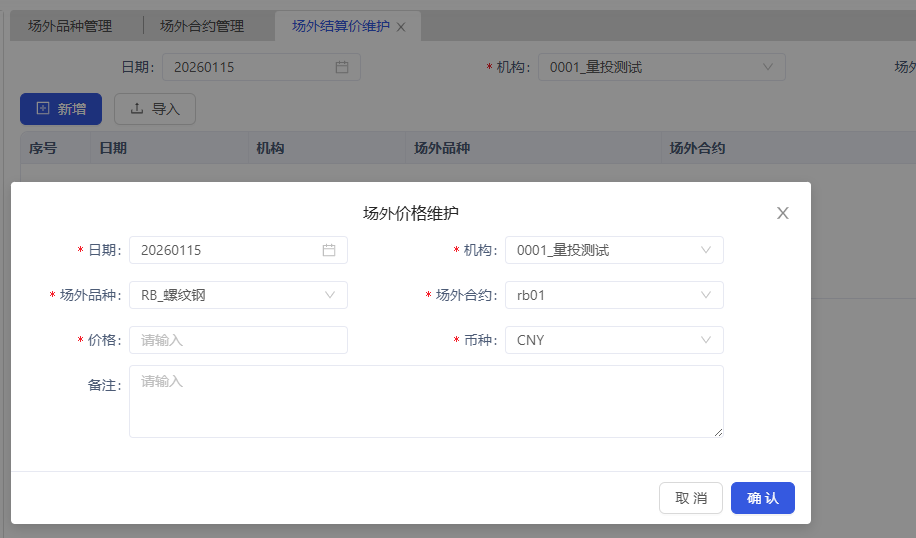916x538 pixels.
Task: Click into the 备注 text area
Action: coord(425,401)
